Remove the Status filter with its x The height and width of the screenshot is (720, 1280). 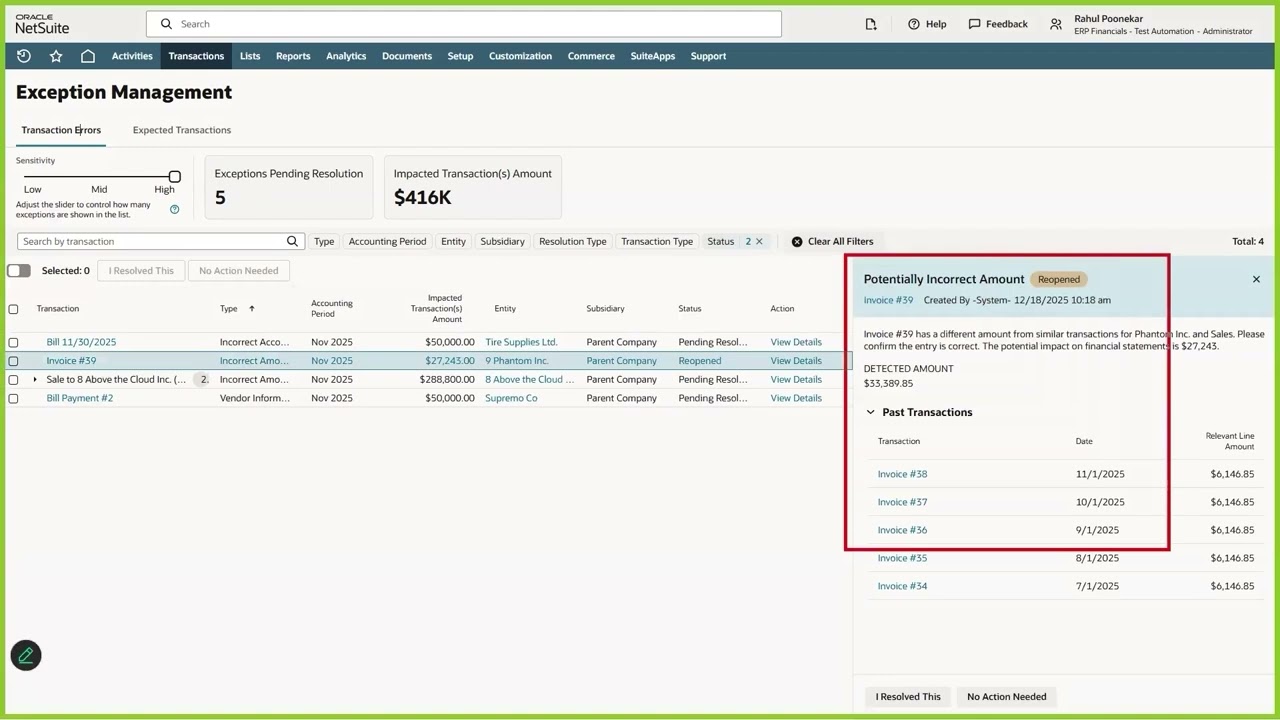tap(759, 241)
